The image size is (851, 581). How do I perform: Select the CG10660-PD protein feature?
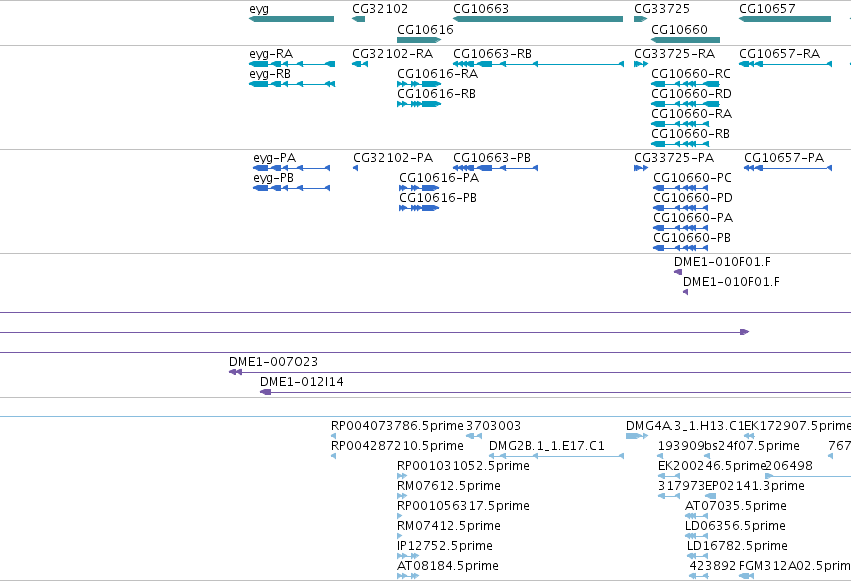[681, 208]
